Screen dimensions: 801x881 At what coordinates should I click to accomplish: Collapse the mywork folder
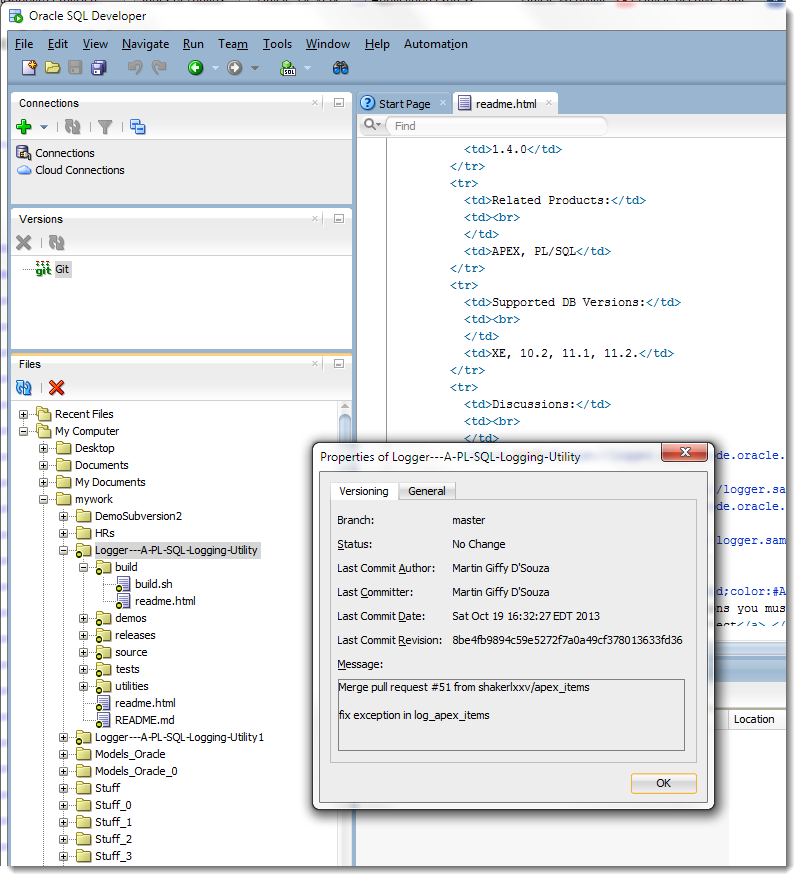(43, 499)
